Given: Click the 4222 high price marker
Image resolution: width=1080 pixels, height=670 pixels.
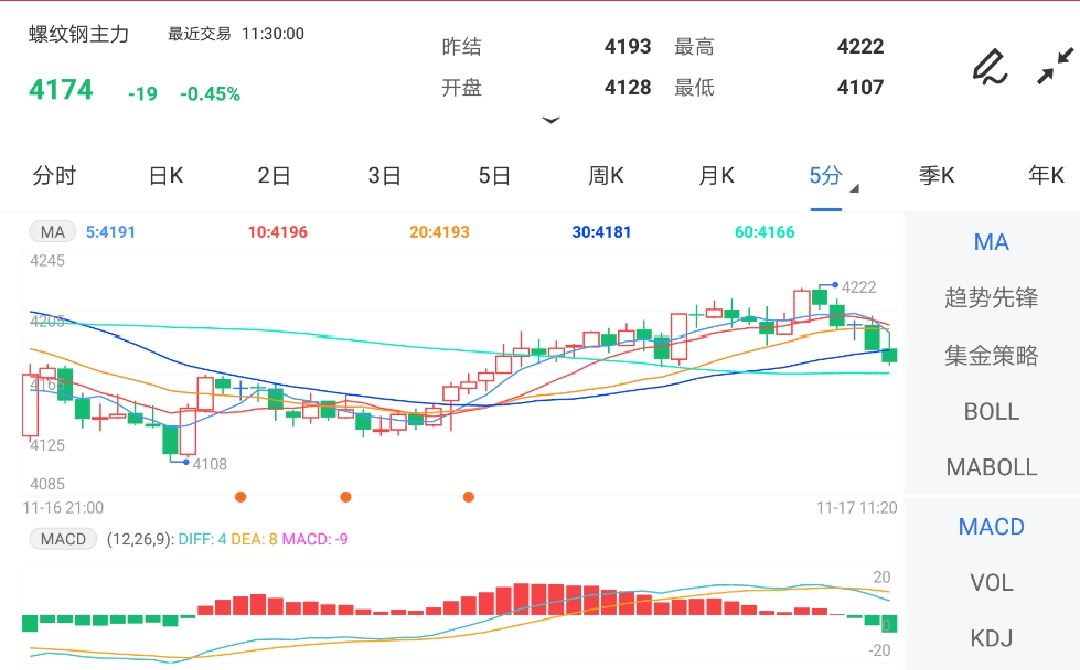Looking at the screenshot, I should coord(859,287).
